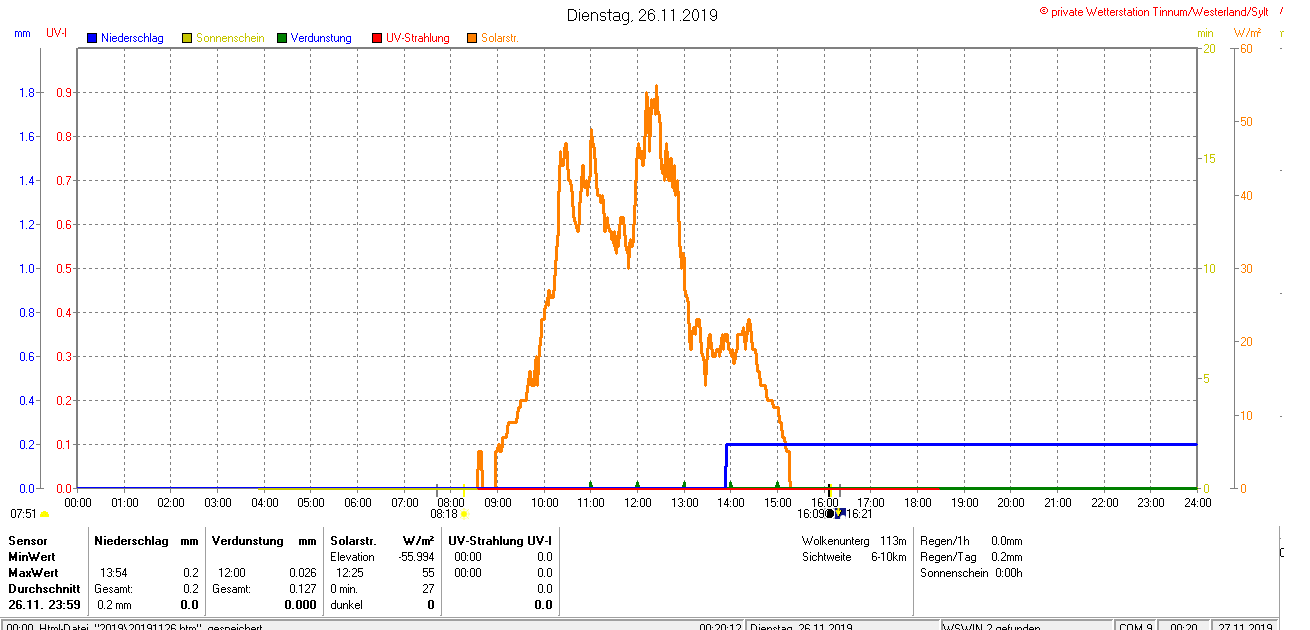Viewport: 1310px width, 630px height.
Task: Click the 0.026 evaporation max value
Action: 302,573
